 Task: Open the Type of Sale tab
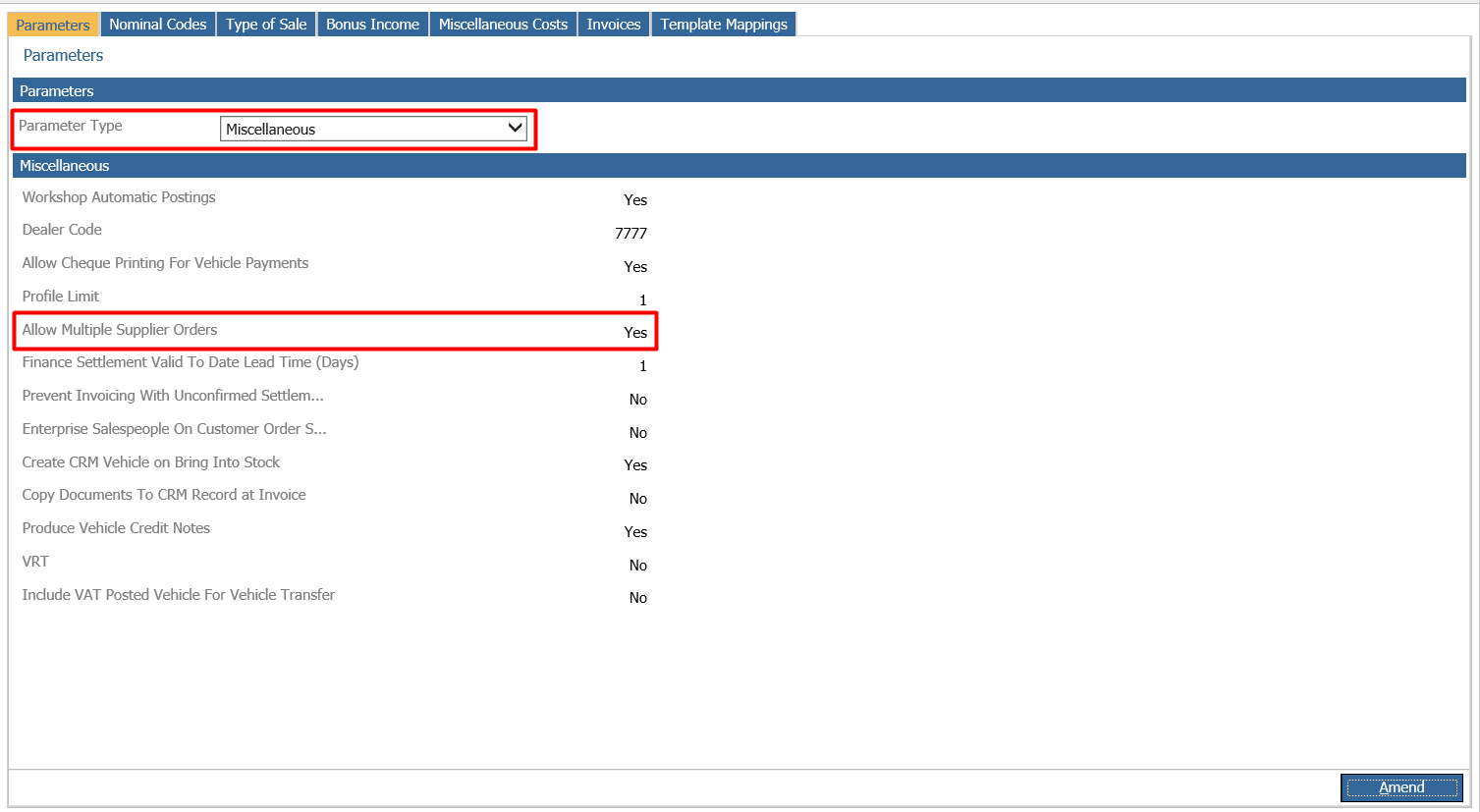pyautogui.click(x=266, y=25)
